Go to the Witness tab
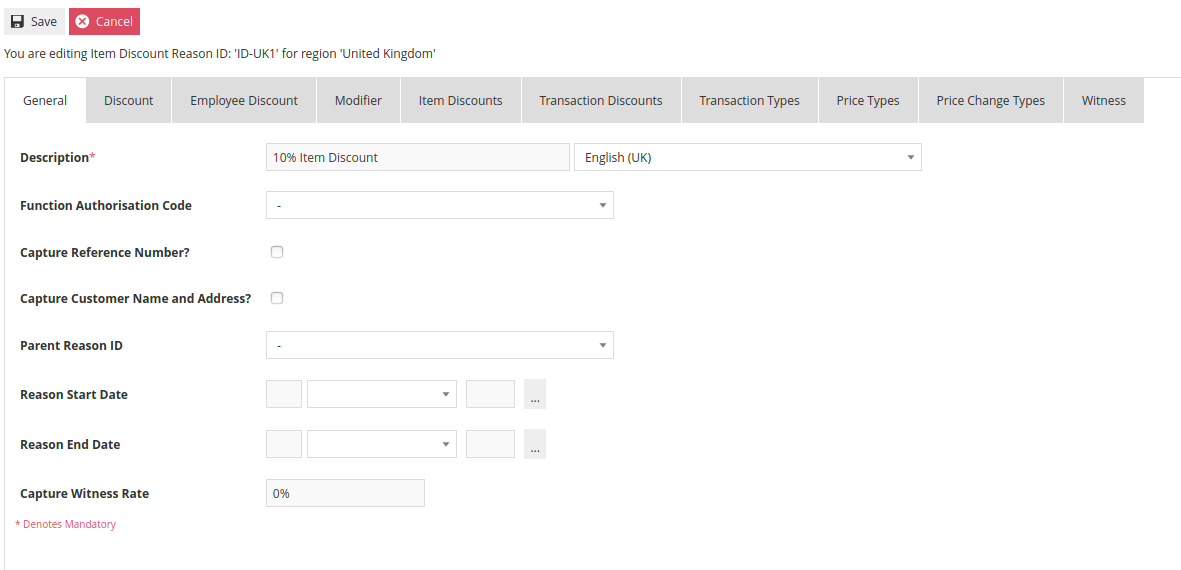Image resolution: width=1181 pixels, height=570 pixels. (1103, 100)
